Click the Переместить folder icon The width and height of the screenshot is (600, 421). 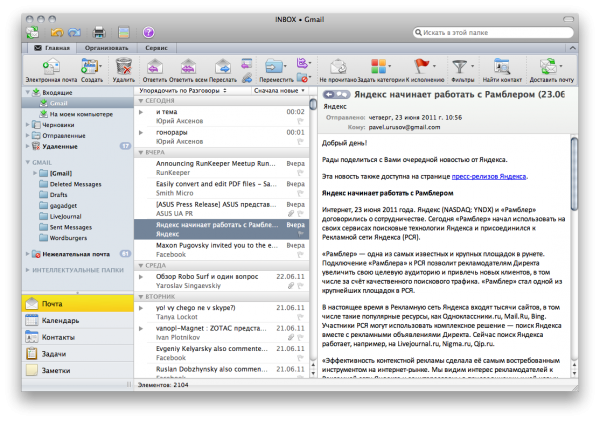(274, 67)
